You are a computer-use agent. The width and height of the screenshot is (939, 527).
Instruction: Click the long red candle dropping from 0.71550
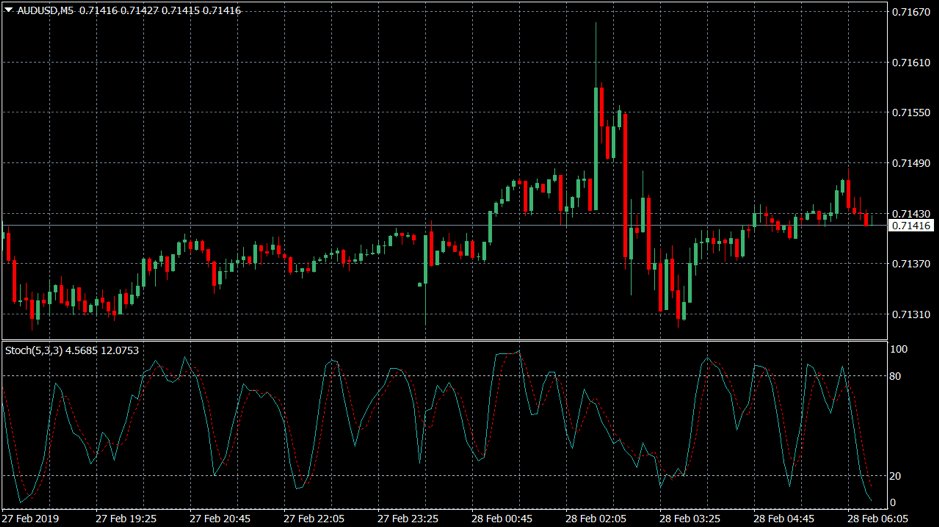(x=625, y=186)
